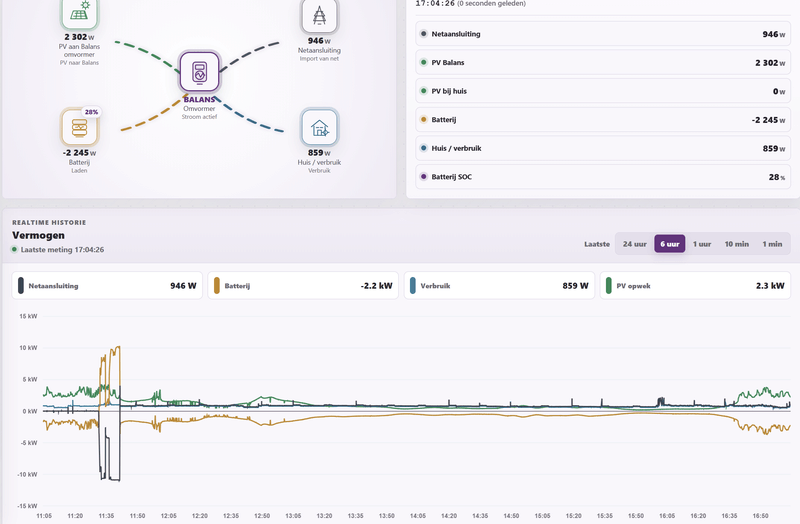The height and width of the screenshot is (524, 800).
Task: Click the Netaansluiting dark legend color bar
Action: coord(21,286)
